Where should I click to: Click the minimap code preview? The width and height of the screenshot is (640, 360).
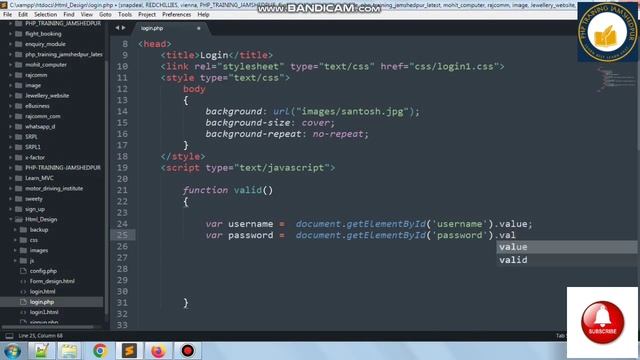pyautogui.click(x=615, y=80)
